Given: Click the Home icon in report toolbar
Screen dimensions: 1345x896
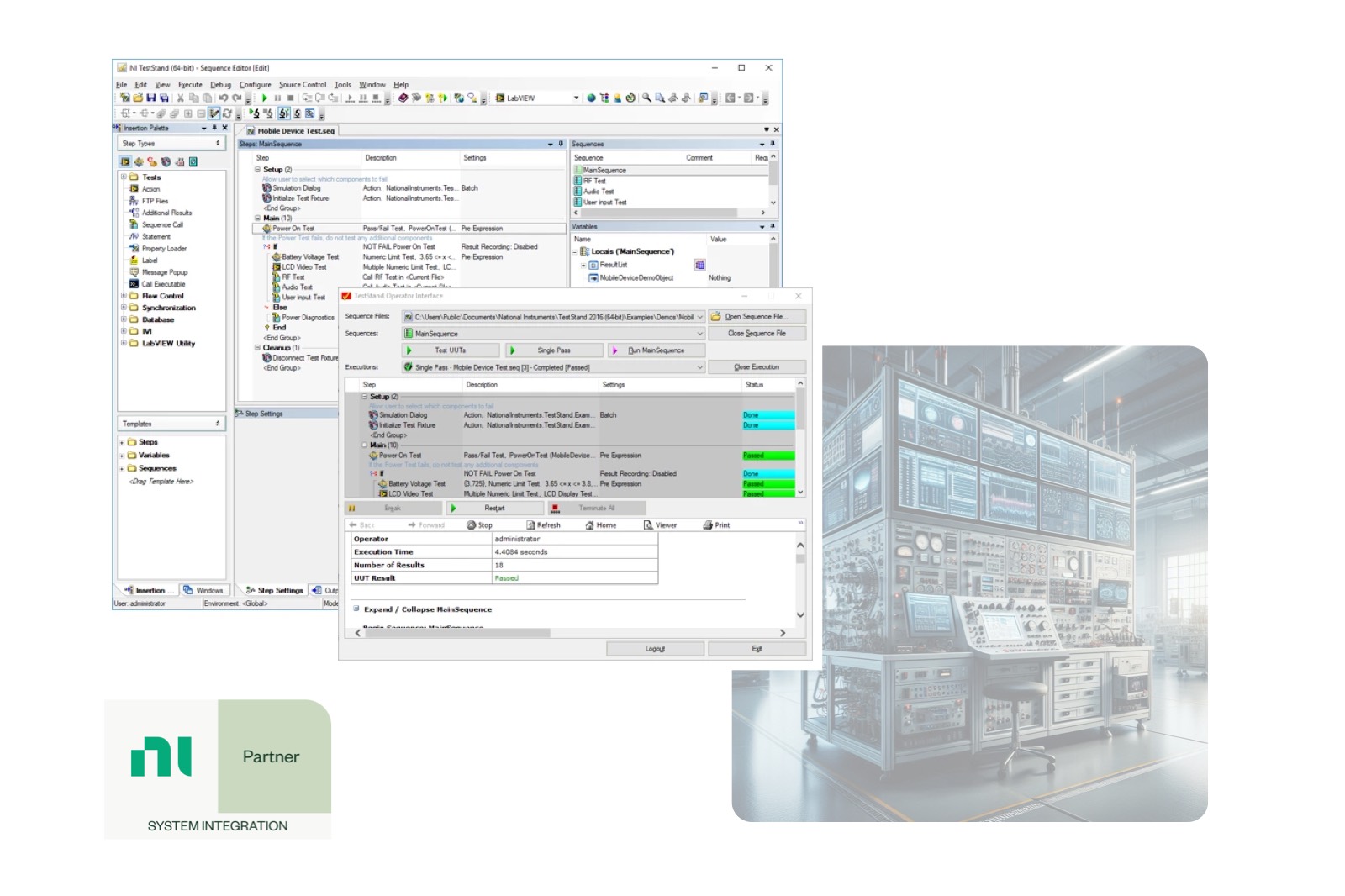Looking at the screenshot, I should click(589, 524).
